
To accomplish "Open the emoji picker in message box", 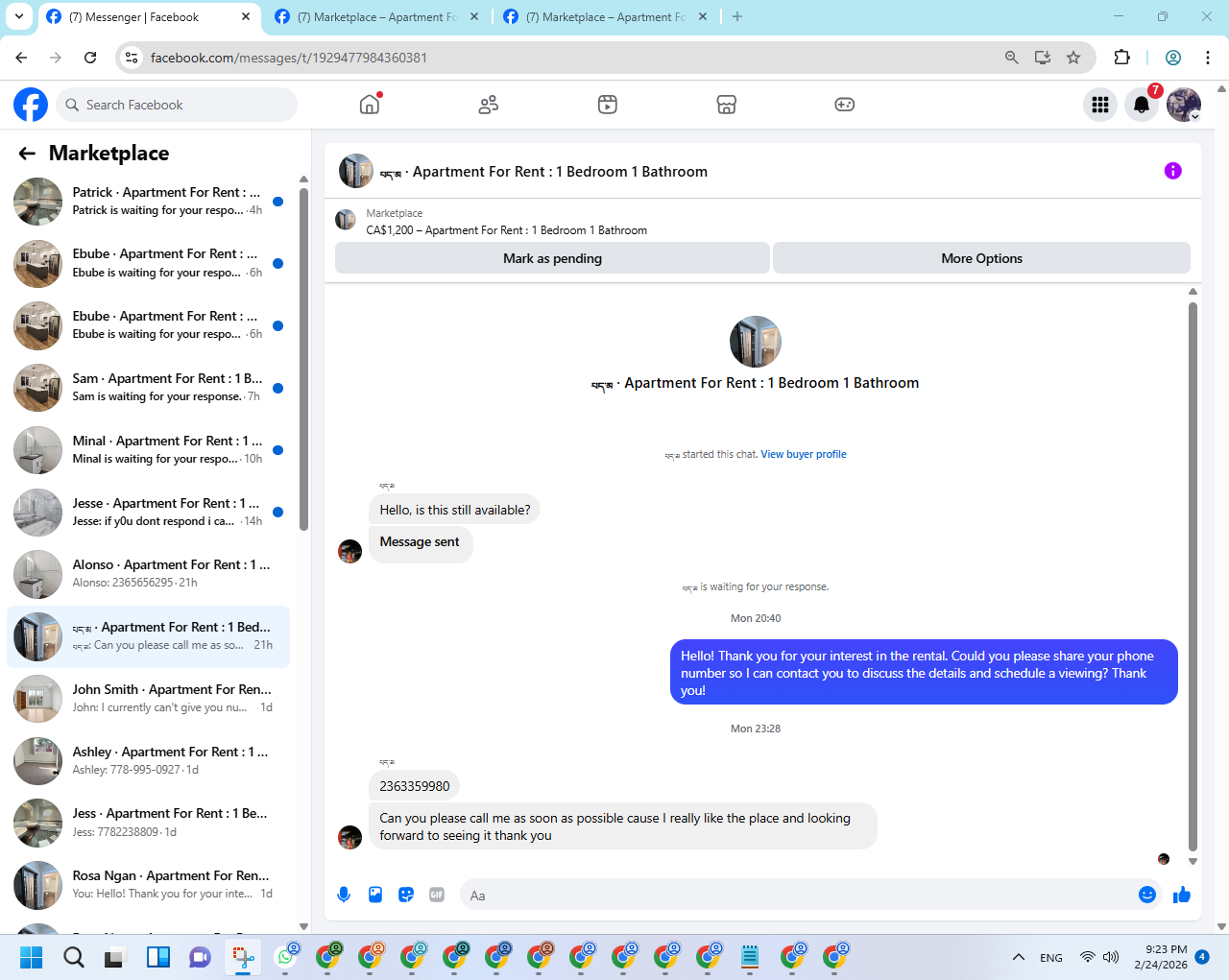I will click(x=1147, y=895).
